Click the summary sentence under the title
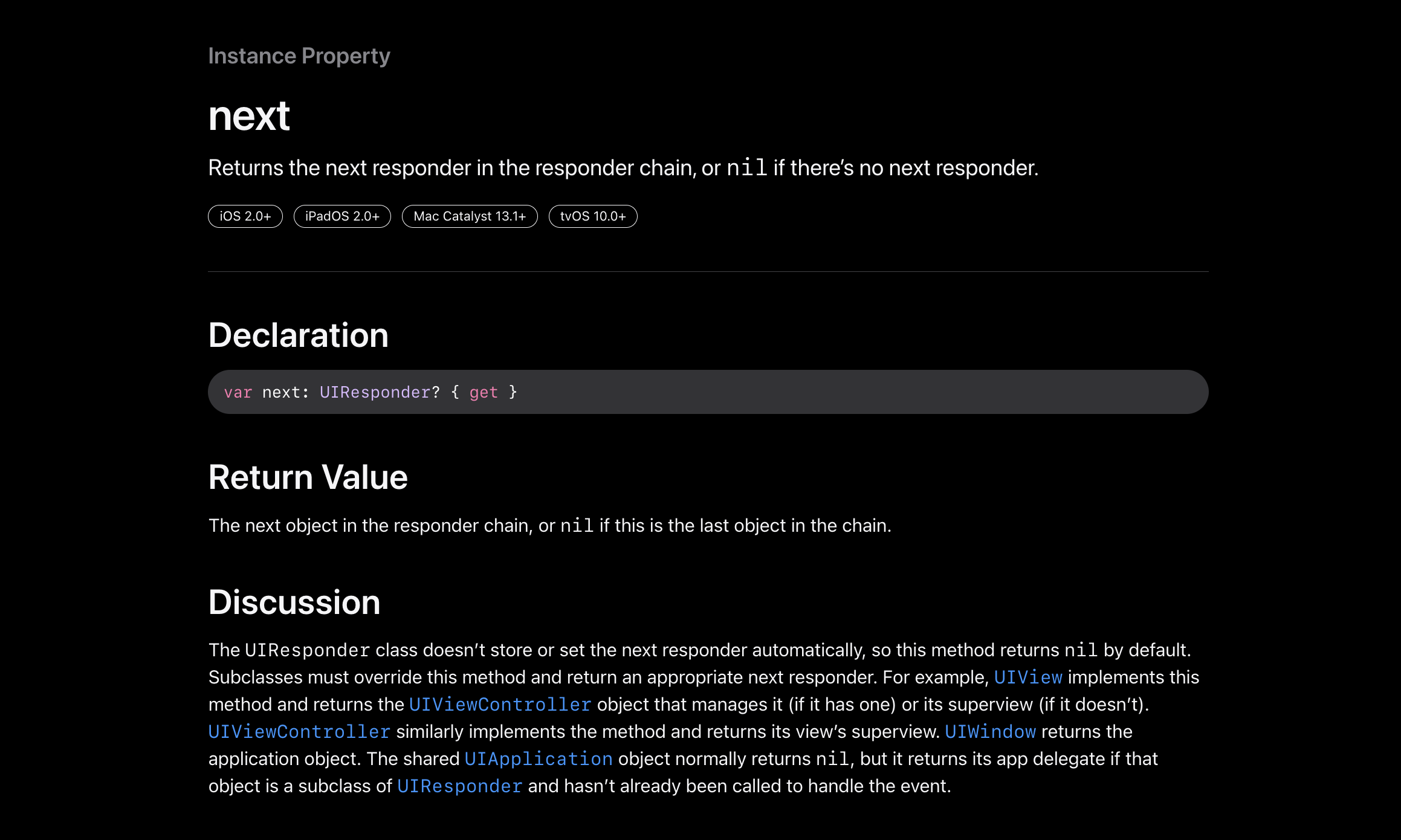 623,168
